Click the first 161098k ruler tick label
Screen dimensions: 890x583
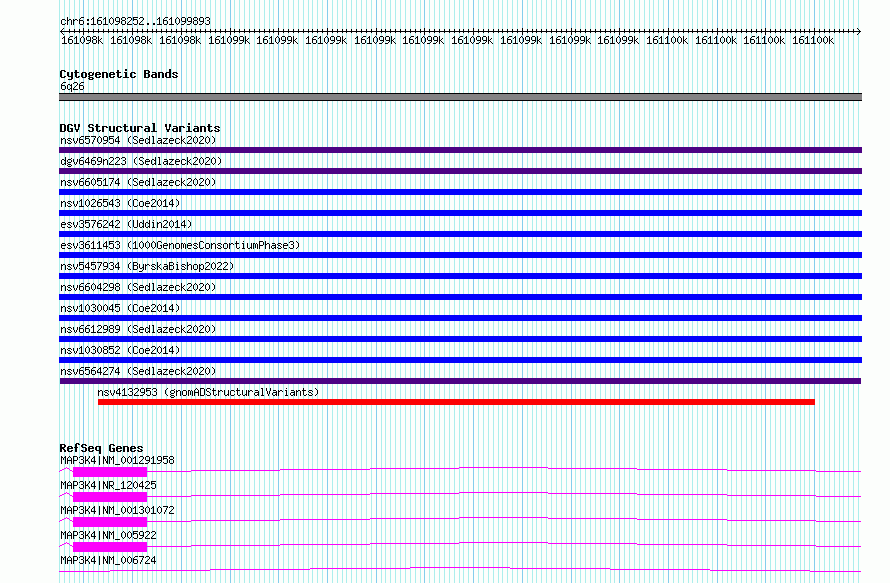coord(82,40)
